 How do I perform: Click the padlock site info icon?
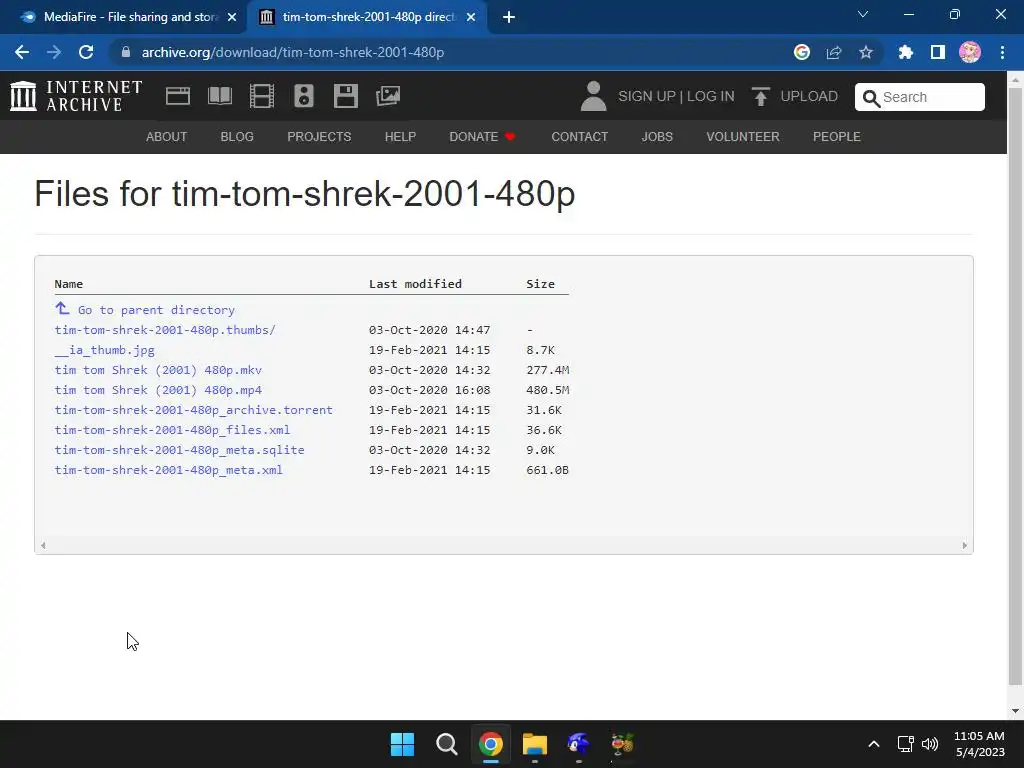[x=126, y=52]
